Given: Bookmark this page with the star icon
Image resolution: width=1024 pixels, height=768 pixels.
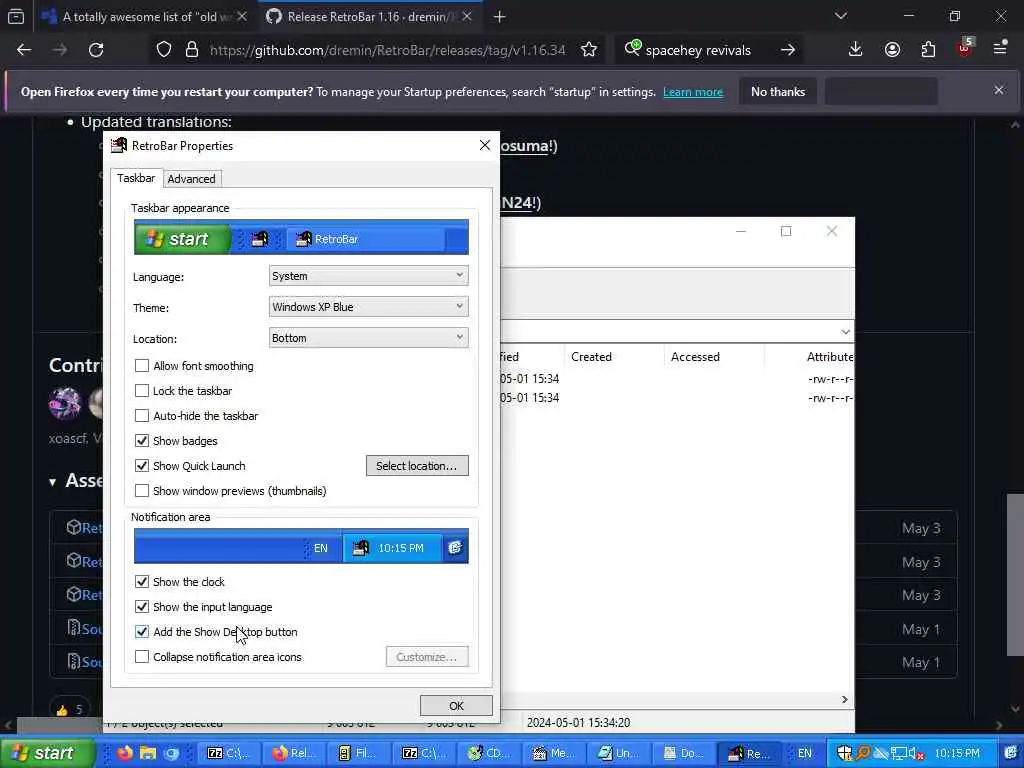Looking at the screenshot, I should 589,50.
